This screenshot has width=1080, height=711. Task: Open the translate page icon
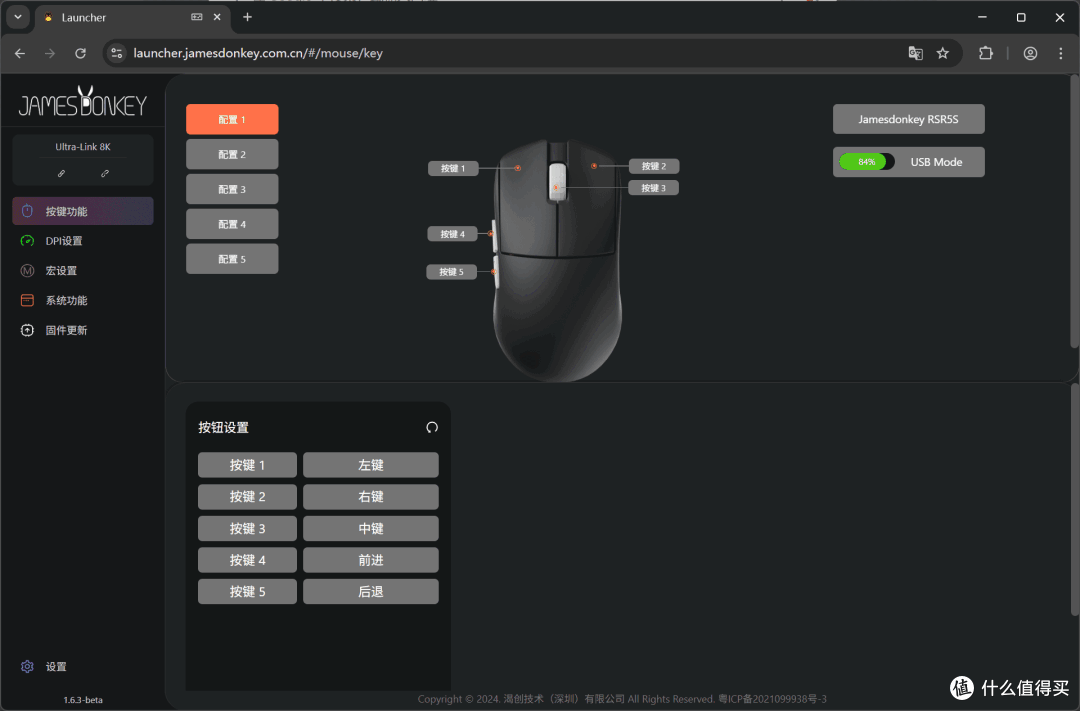pos(915,53)
